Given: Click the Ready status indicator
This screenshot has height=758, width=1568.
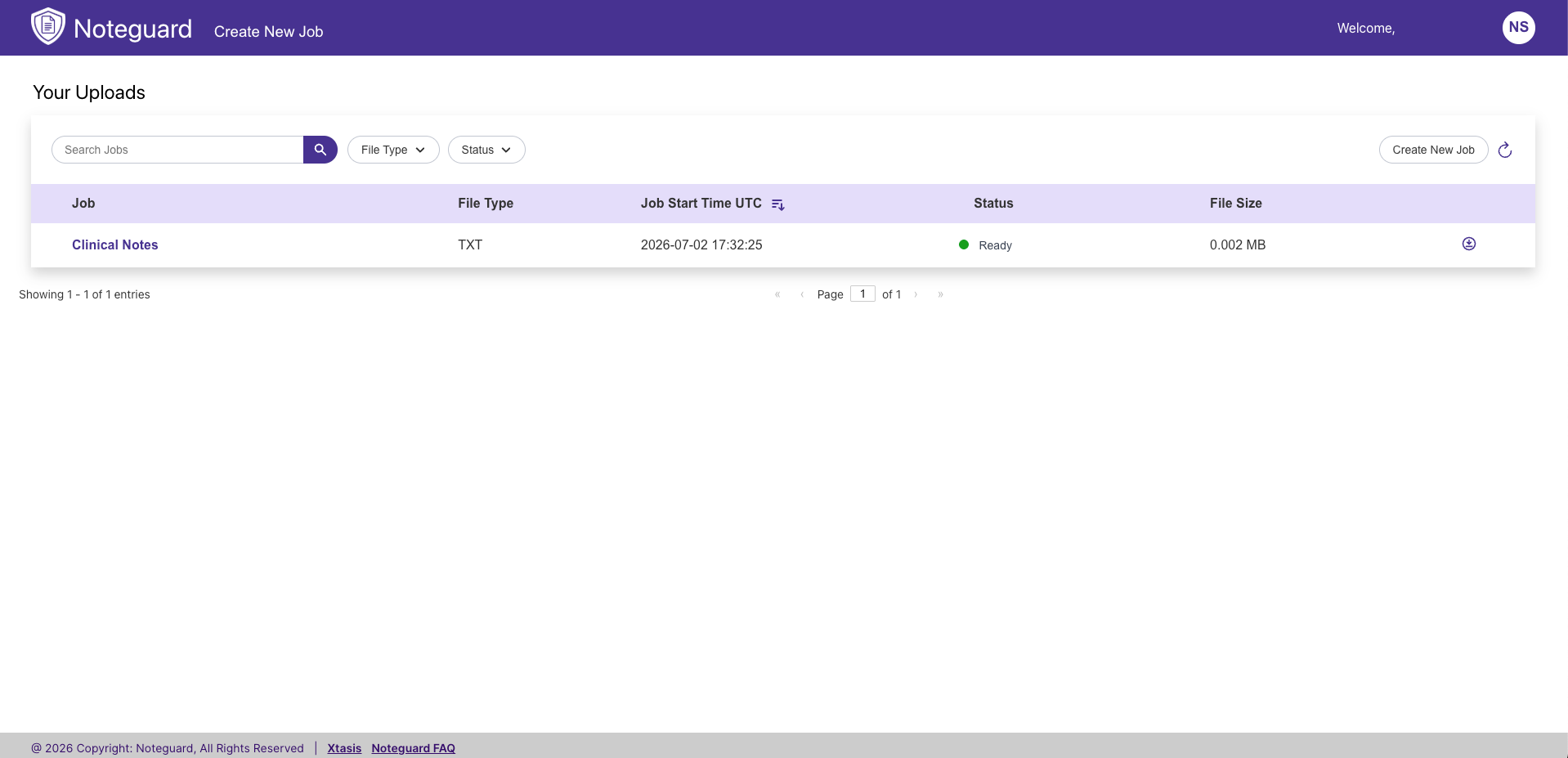Looking at the screenshot, I should coord(985,245).
